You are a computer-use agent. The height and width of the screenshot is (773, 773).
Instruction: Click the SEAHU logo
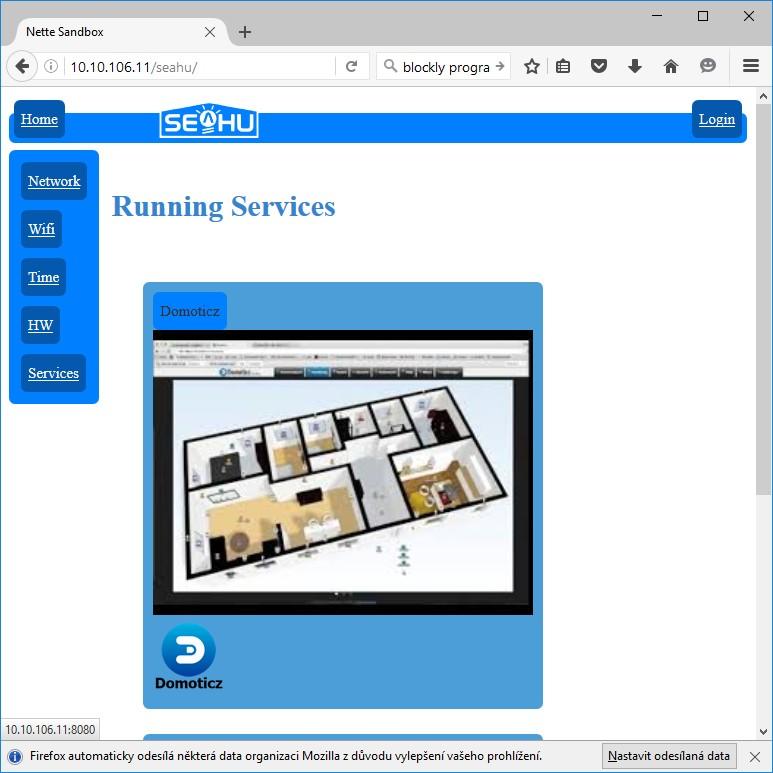point(209,121)
